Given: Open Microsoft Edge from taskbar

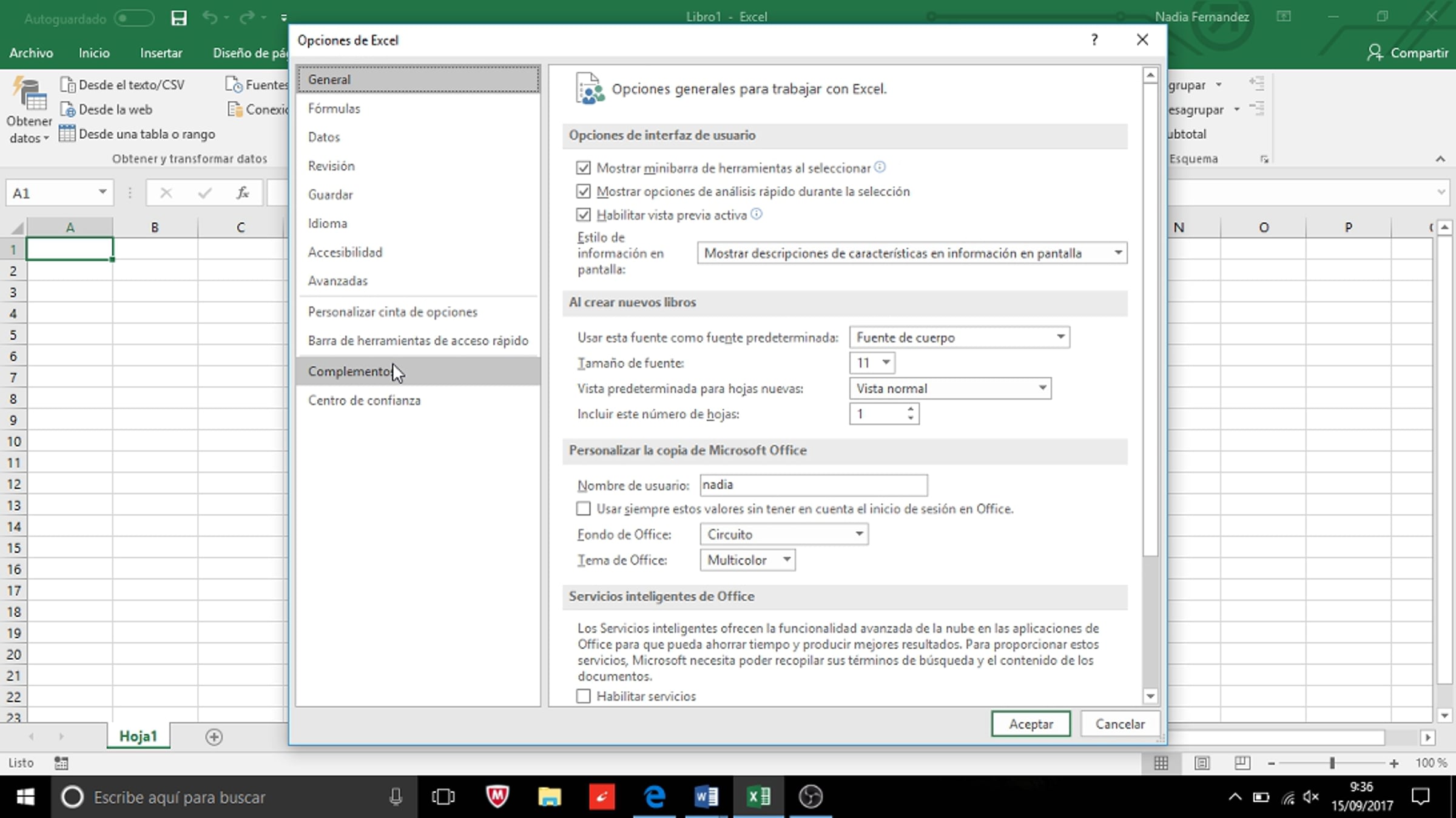Looking at the screenshot, I should coord(655,797).
